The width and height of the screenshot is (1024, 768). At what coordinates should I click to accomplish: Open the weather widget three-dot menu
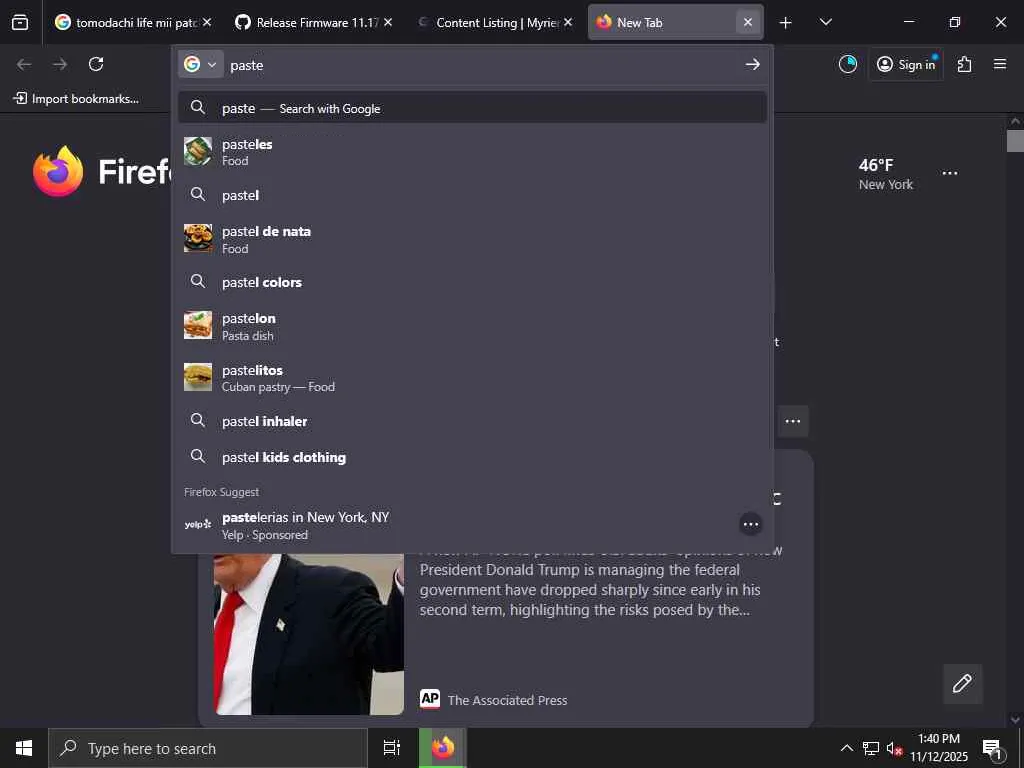click(x=950, y=173)
